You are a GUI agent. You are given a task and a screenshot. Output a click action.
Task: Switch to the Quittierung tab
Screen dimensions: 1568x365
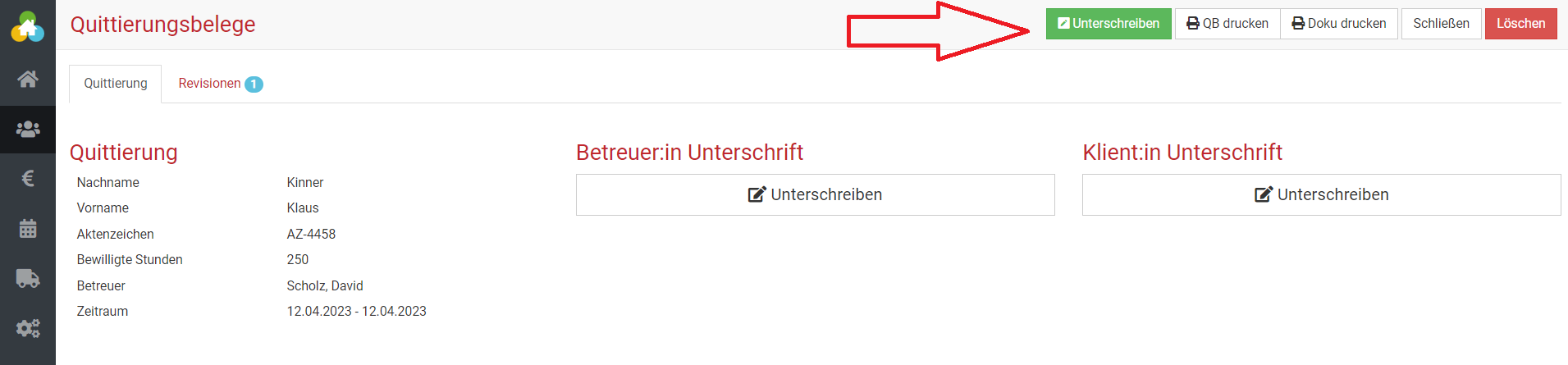tap(116, 84)
